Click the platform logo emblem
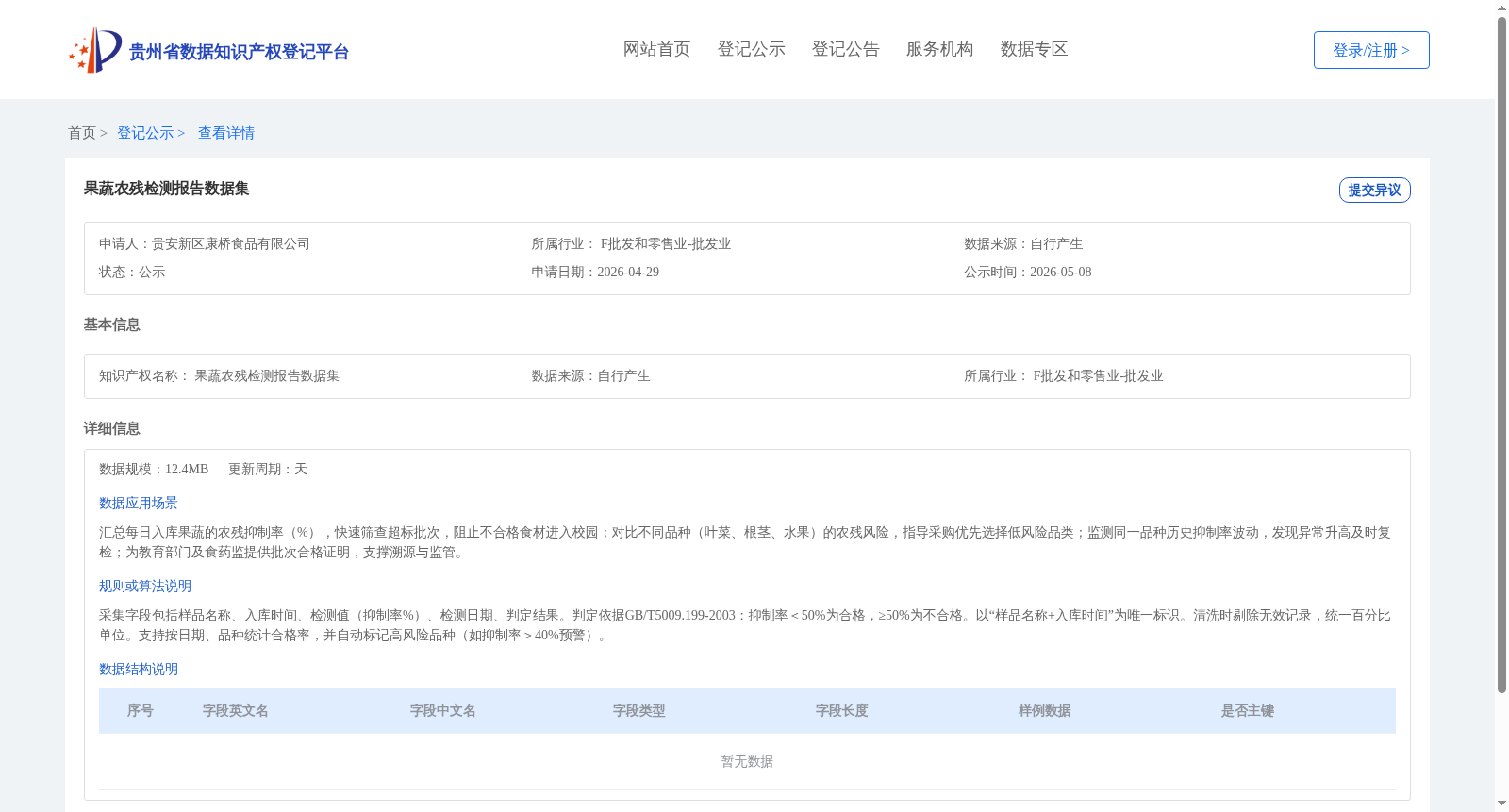Image resolution: width=1509 pixels, height=812 pixels. [95, 50]
